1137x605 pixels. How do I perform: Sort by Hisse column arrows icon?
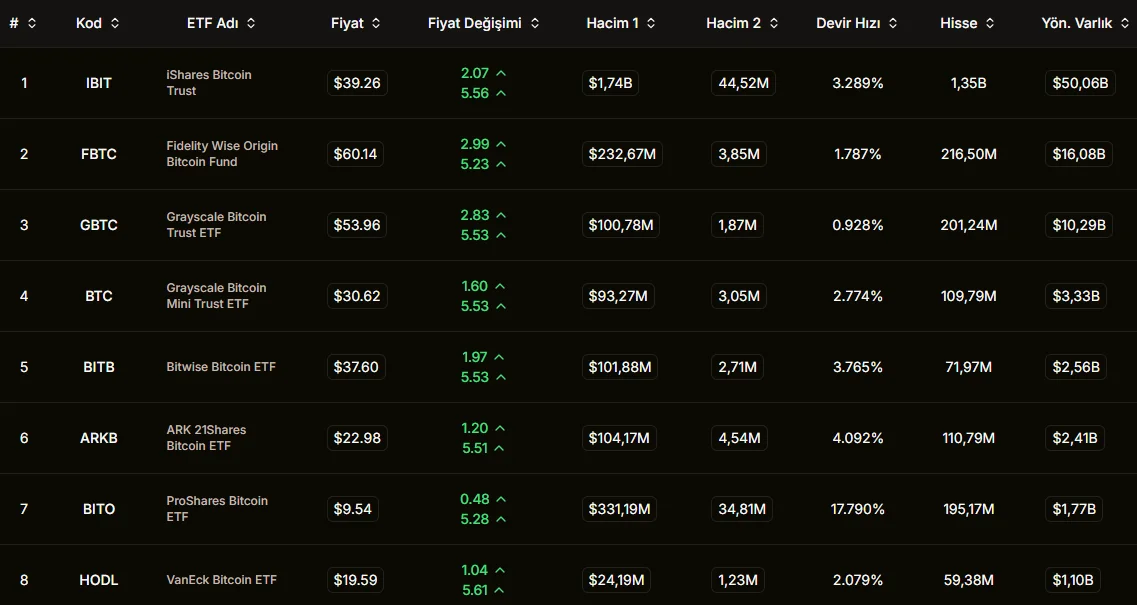coord(990,23)
